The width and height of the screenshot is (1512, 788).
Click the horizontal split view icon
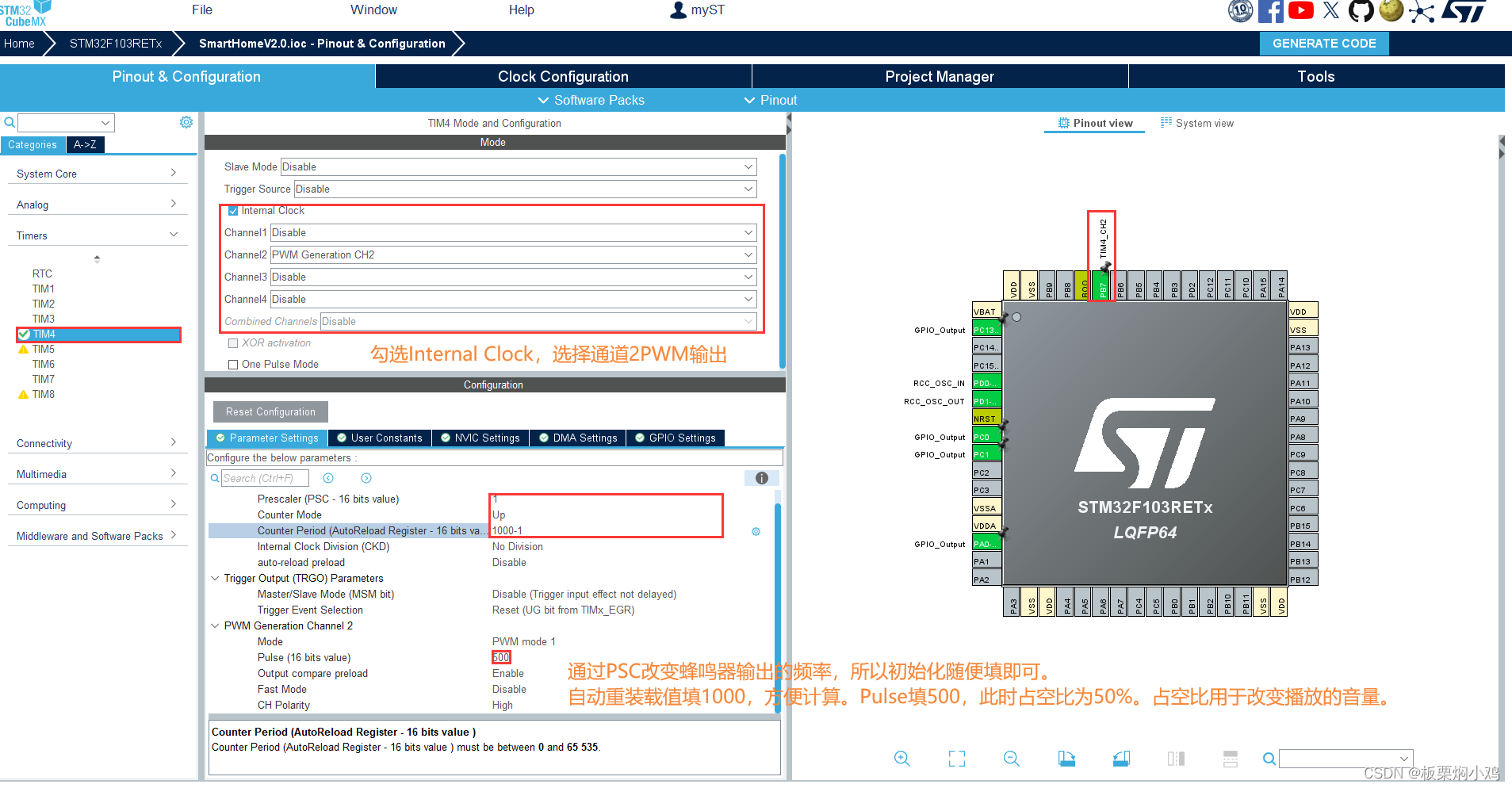(1231, 759)
